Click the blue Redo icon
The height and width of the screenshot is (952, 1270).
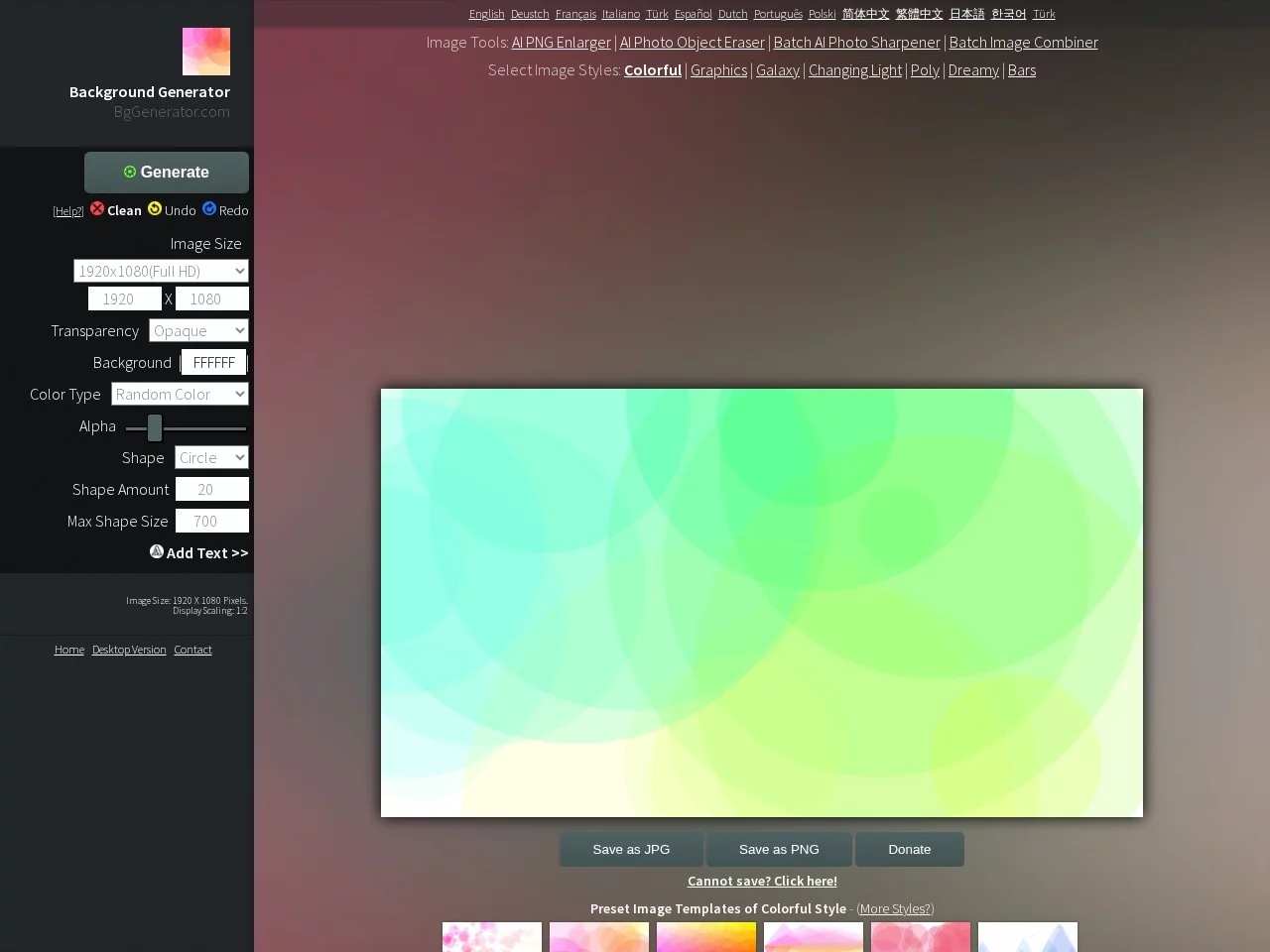[x=209, y=208]
